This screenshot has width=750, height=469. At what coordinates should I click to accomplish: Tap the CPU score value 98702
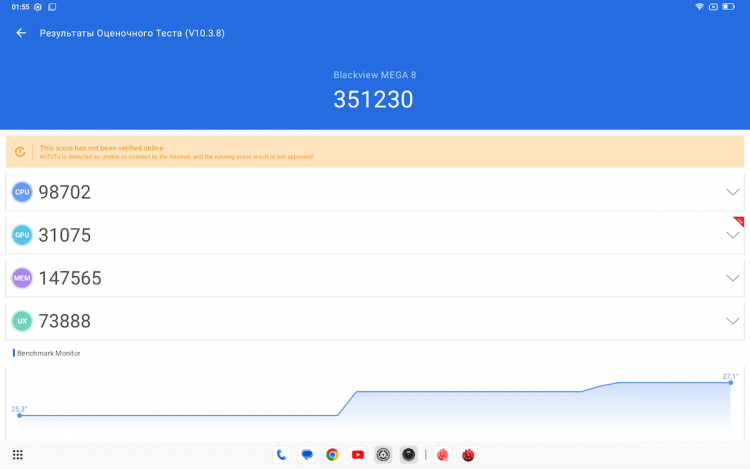[x=65, y=192]
